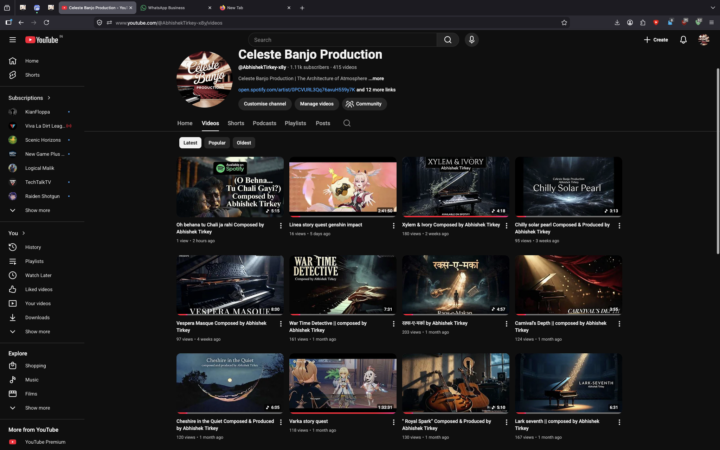Open options for Varka story quest video
This screenshot has width=720, height=450.
coord(394,422)
